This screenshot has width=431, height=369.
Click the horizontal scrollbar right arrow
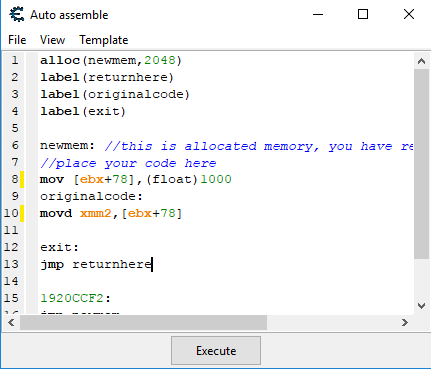[x=405, y=322]
